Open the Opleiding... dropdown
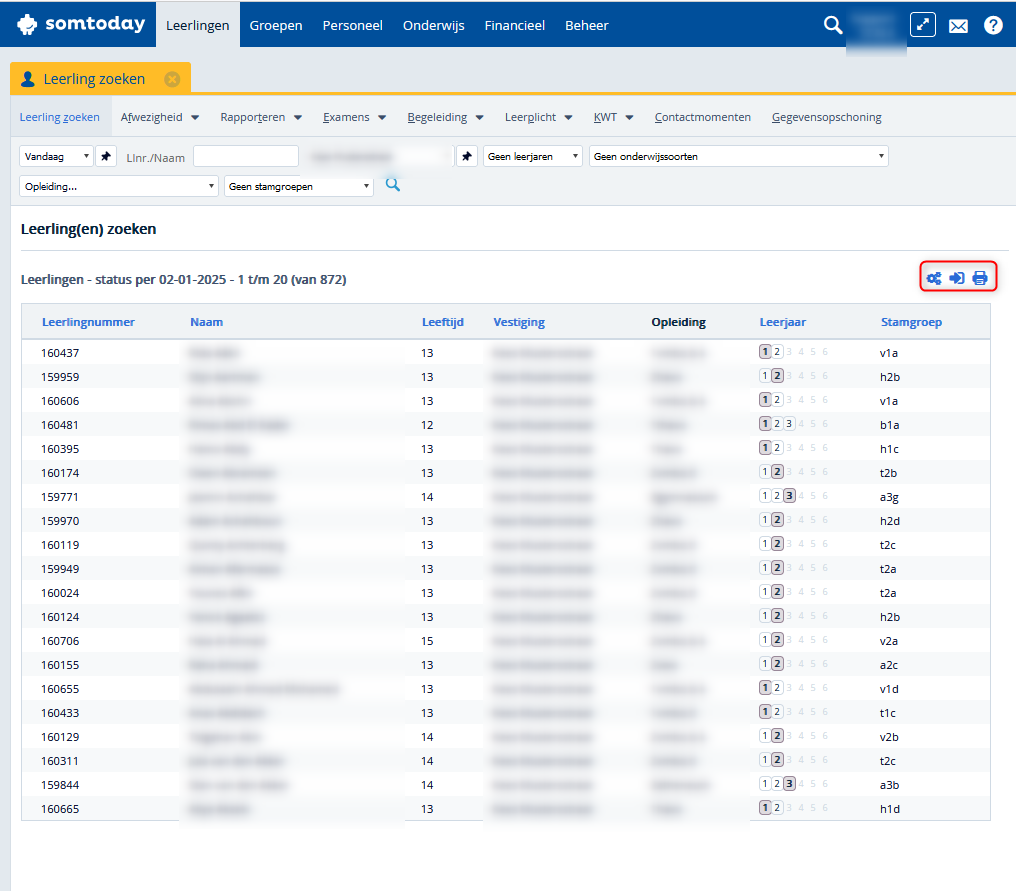The width and height of the screenshot is (1016, 891). [x=119, y=186]
